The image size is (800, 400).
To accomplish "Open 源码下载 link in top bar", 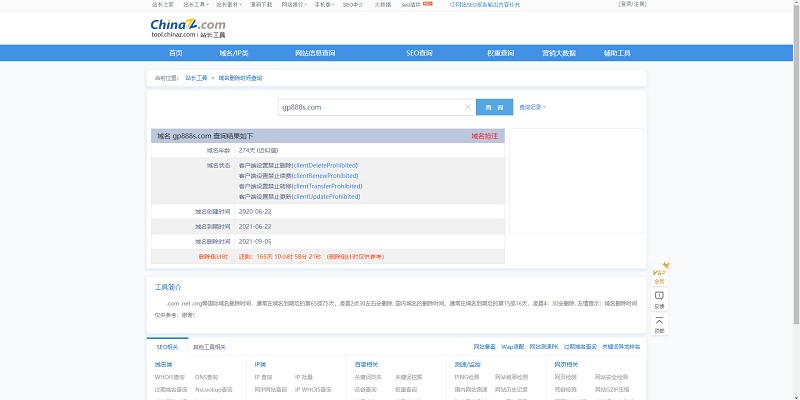I will click(x=261, y=4).
